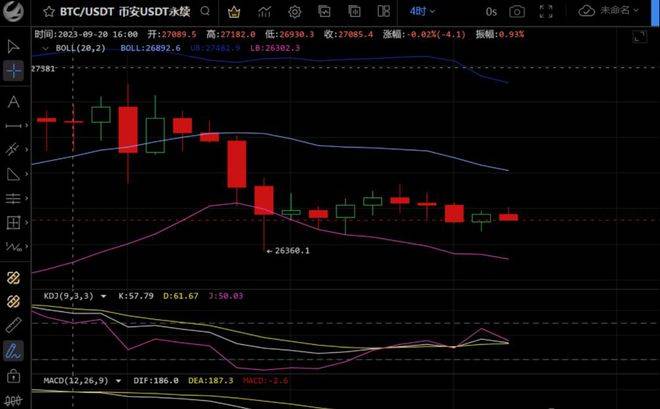Expand the grid box tool chevron
The image size is (660, 409).
click(27, 222)
